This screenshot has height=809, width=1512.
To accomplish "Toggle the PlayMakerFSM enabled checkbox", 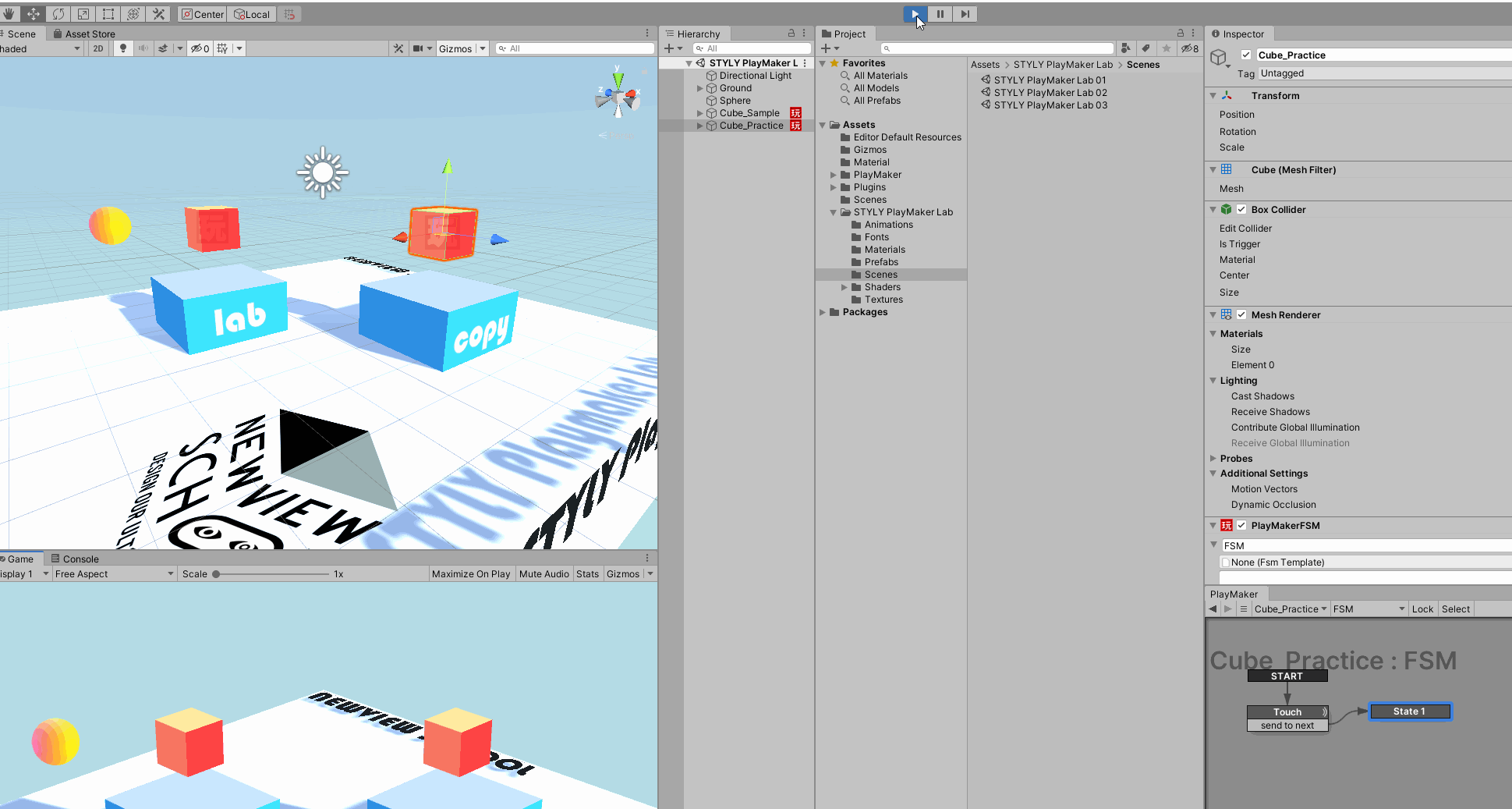I will point(1241,525).
